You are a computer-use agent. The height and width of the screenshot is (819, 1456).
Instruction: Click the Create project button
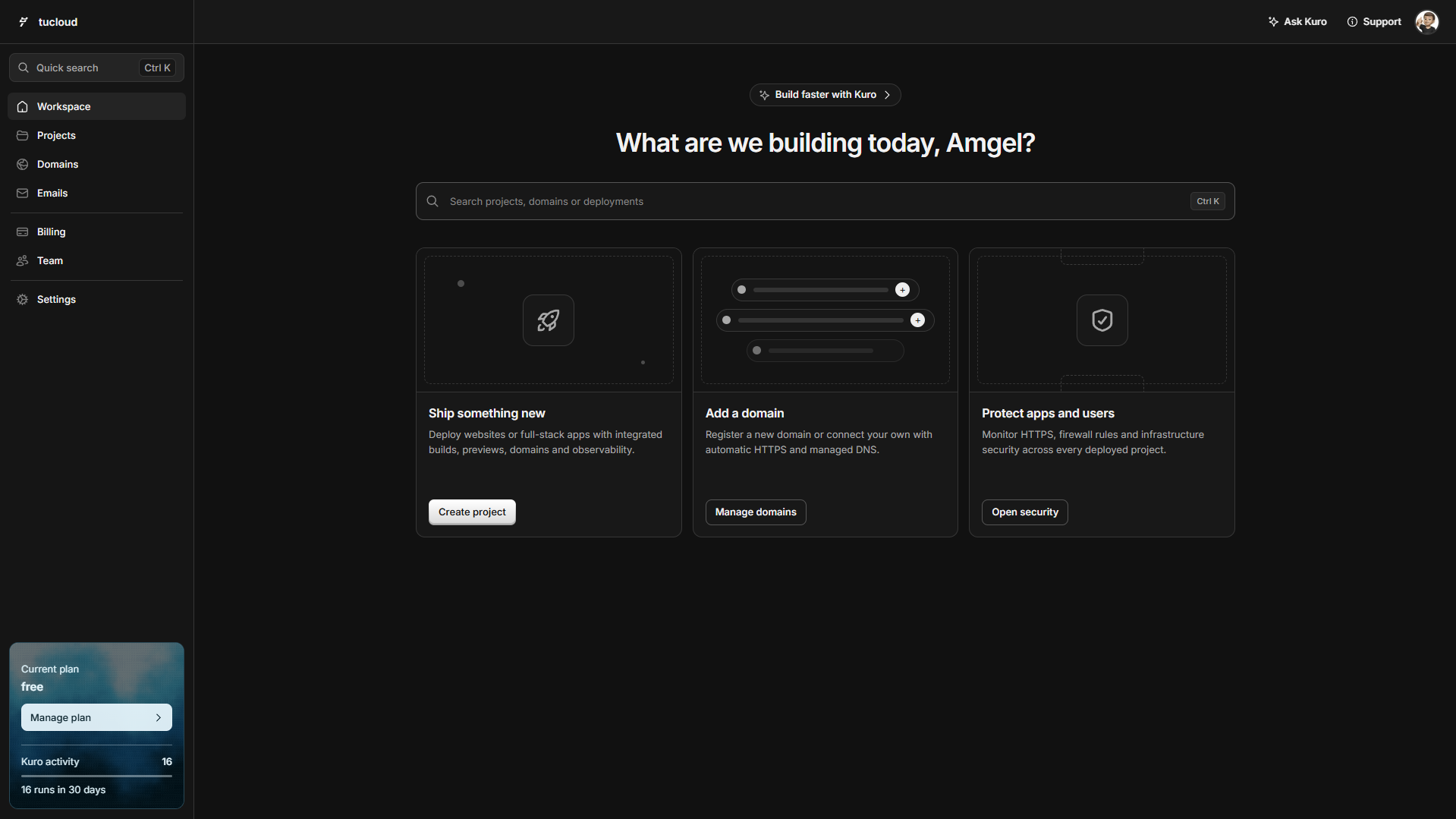pyautogui.click(x=472, y=512)
